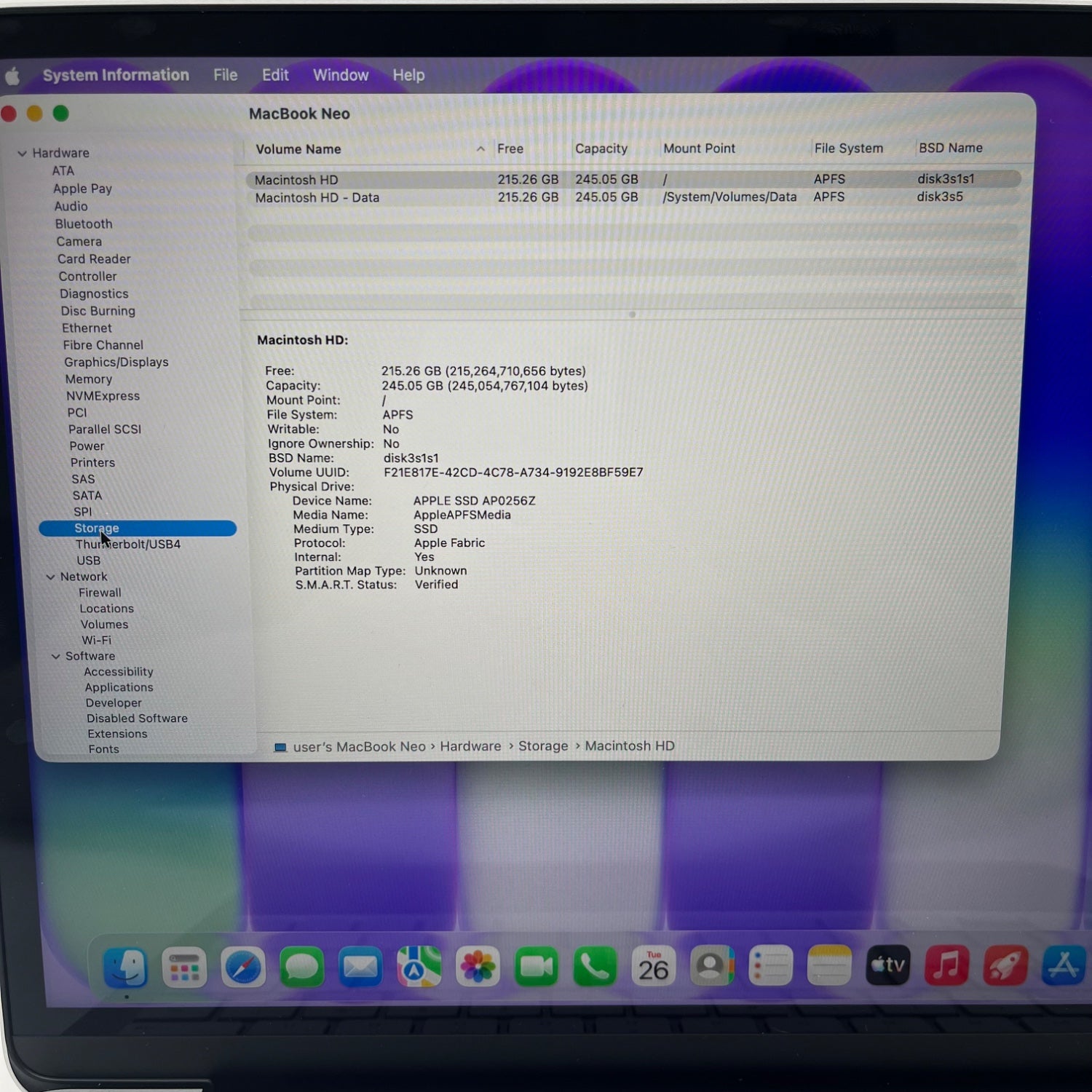Open Messages in the Dock
1092x1092 pixels.
tap(302, 968)
